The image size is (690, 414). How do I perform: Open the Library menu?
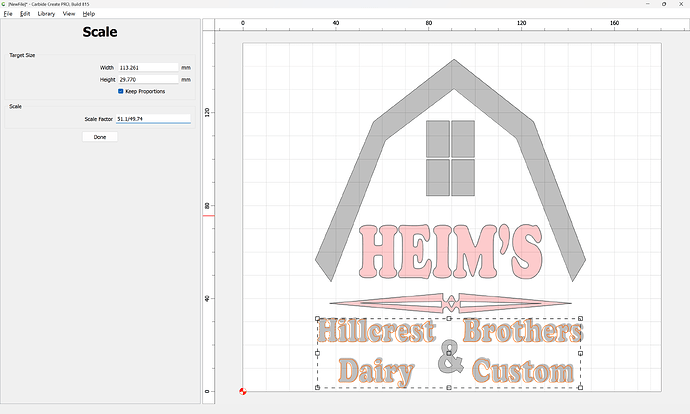point(46,14)
